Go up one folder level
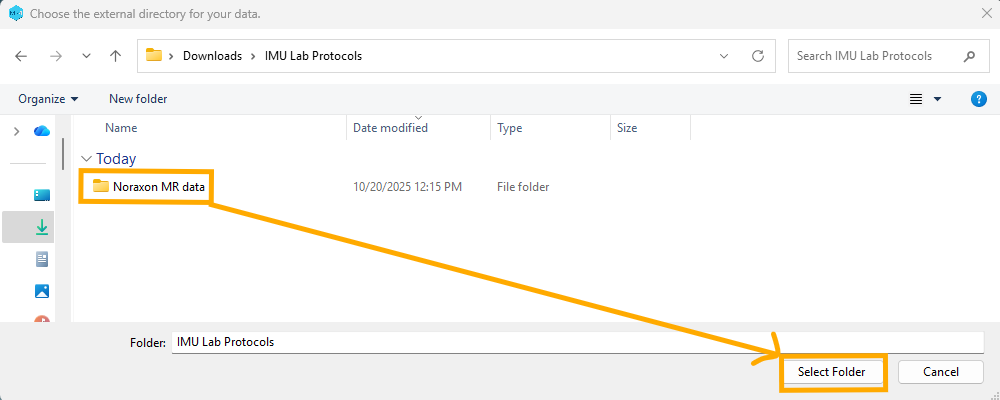This screenshot has height=400, width=1000. tap(115, 56)
